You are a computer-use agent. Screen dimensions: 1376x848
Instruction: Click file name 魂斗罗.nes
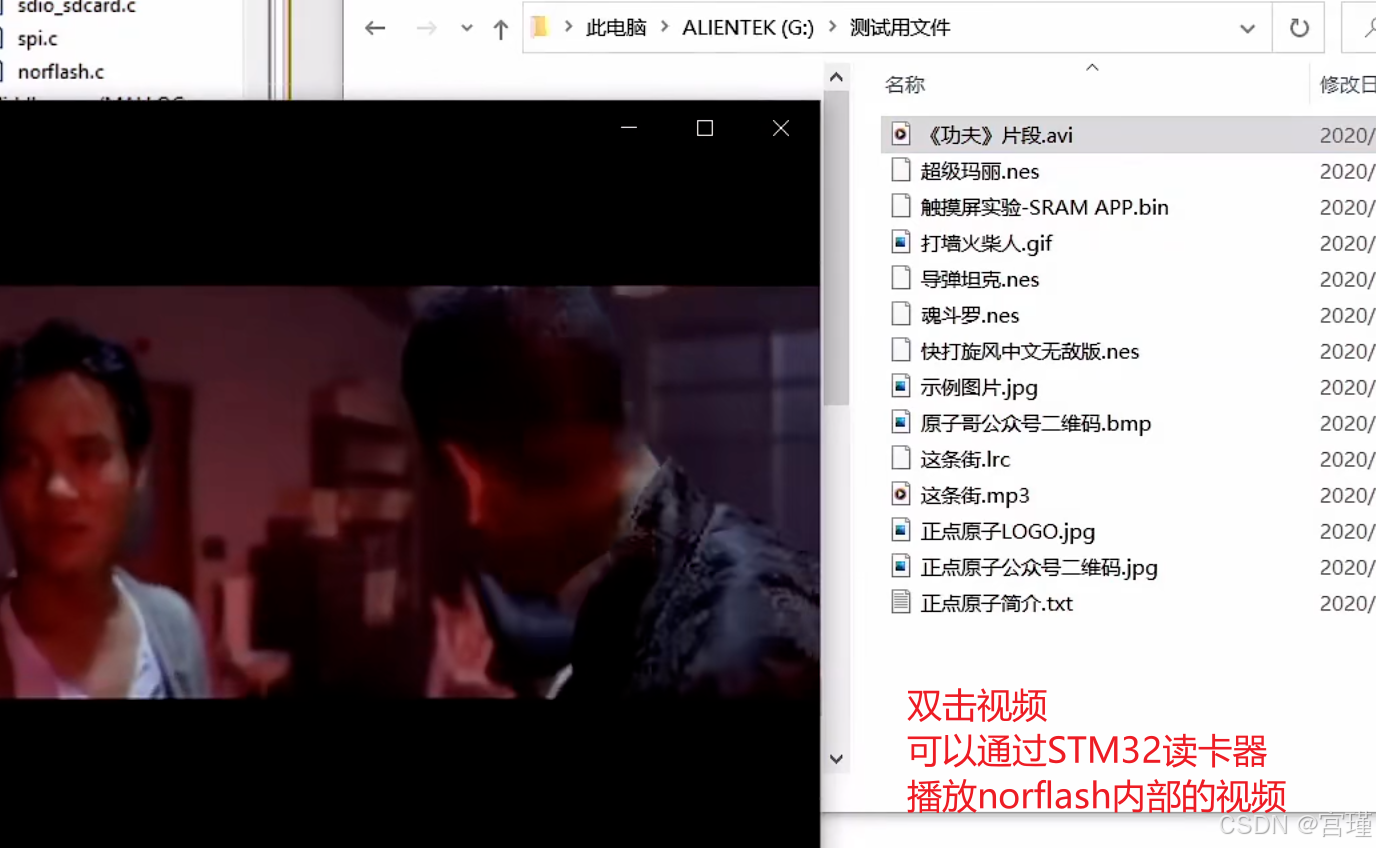(x=970, y=315)
